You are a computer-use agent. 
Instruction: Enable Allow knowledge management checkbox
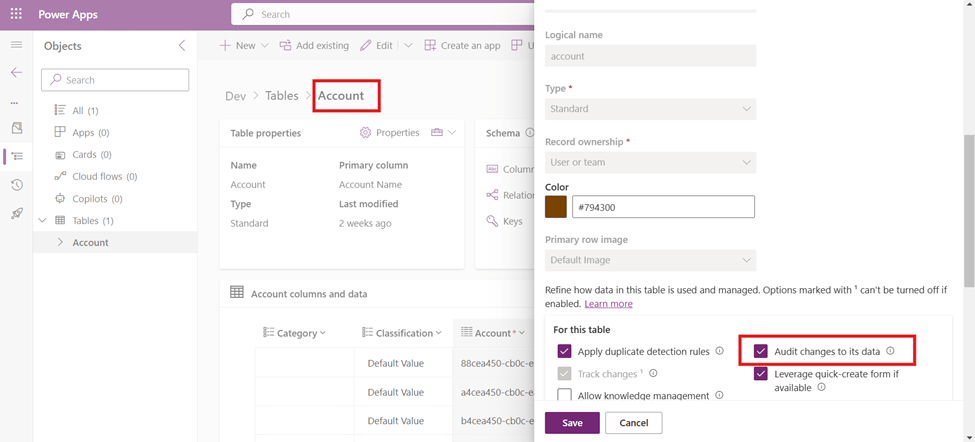[565, 396]
